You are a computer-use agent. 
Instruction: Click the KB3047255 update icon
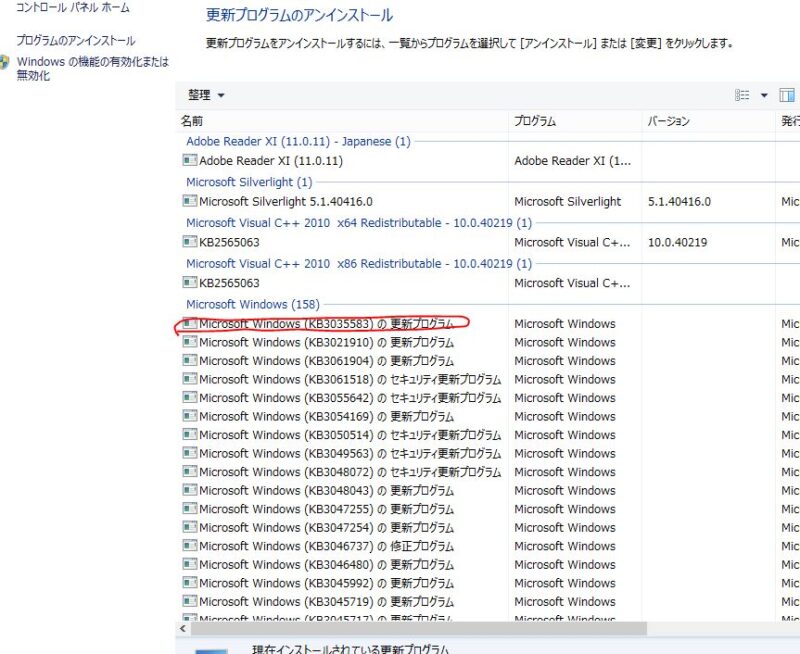click(x=190, y=508)
